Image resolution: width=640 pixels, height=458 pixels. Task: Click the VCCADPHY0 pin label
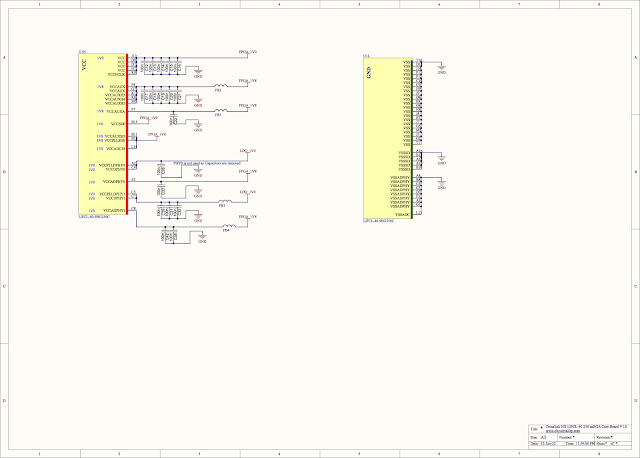pos(114,182)
